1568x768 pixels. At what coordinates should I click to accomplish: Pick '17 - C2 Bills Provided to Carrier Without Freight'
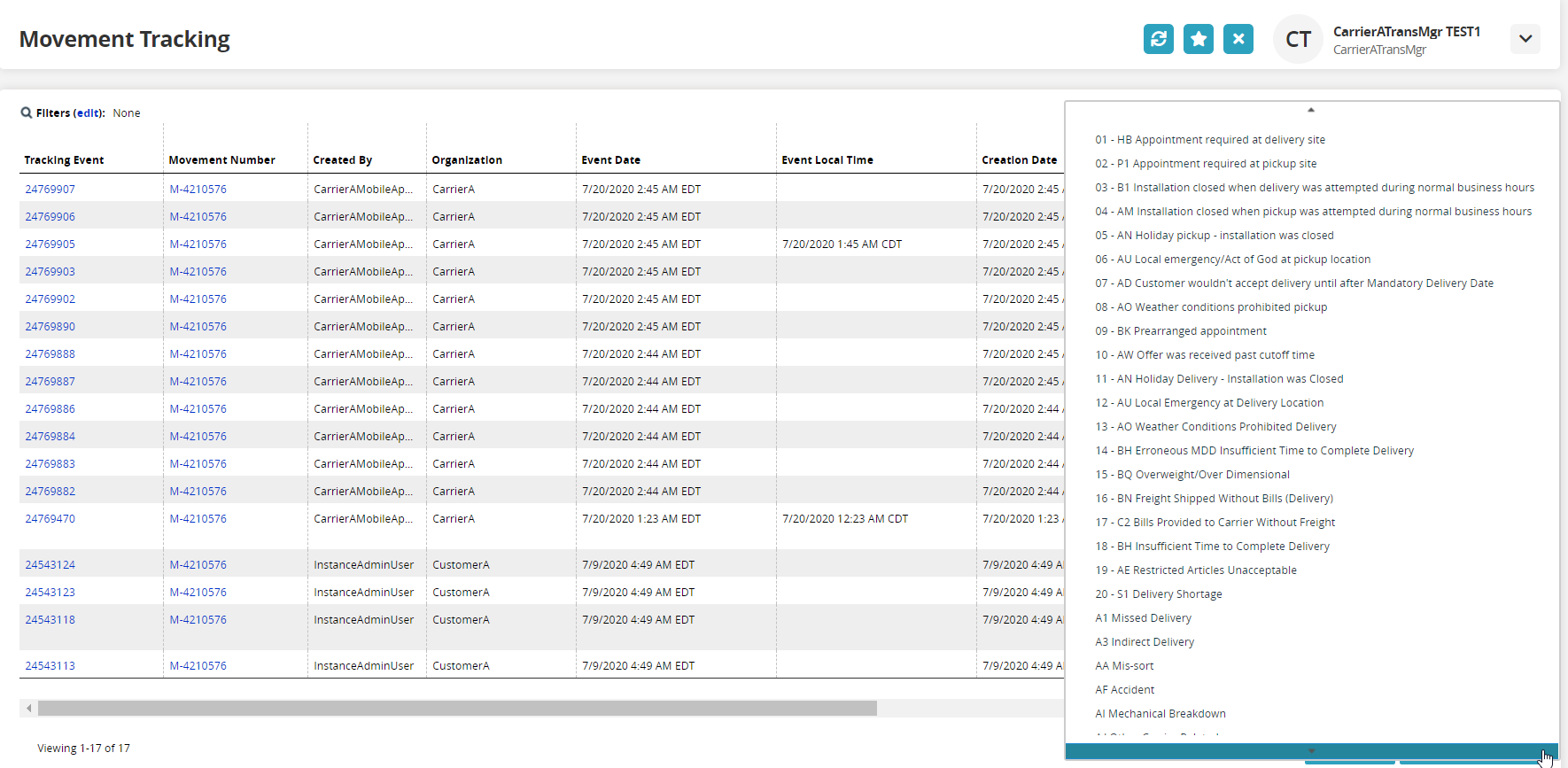(x=1215, y=523)
